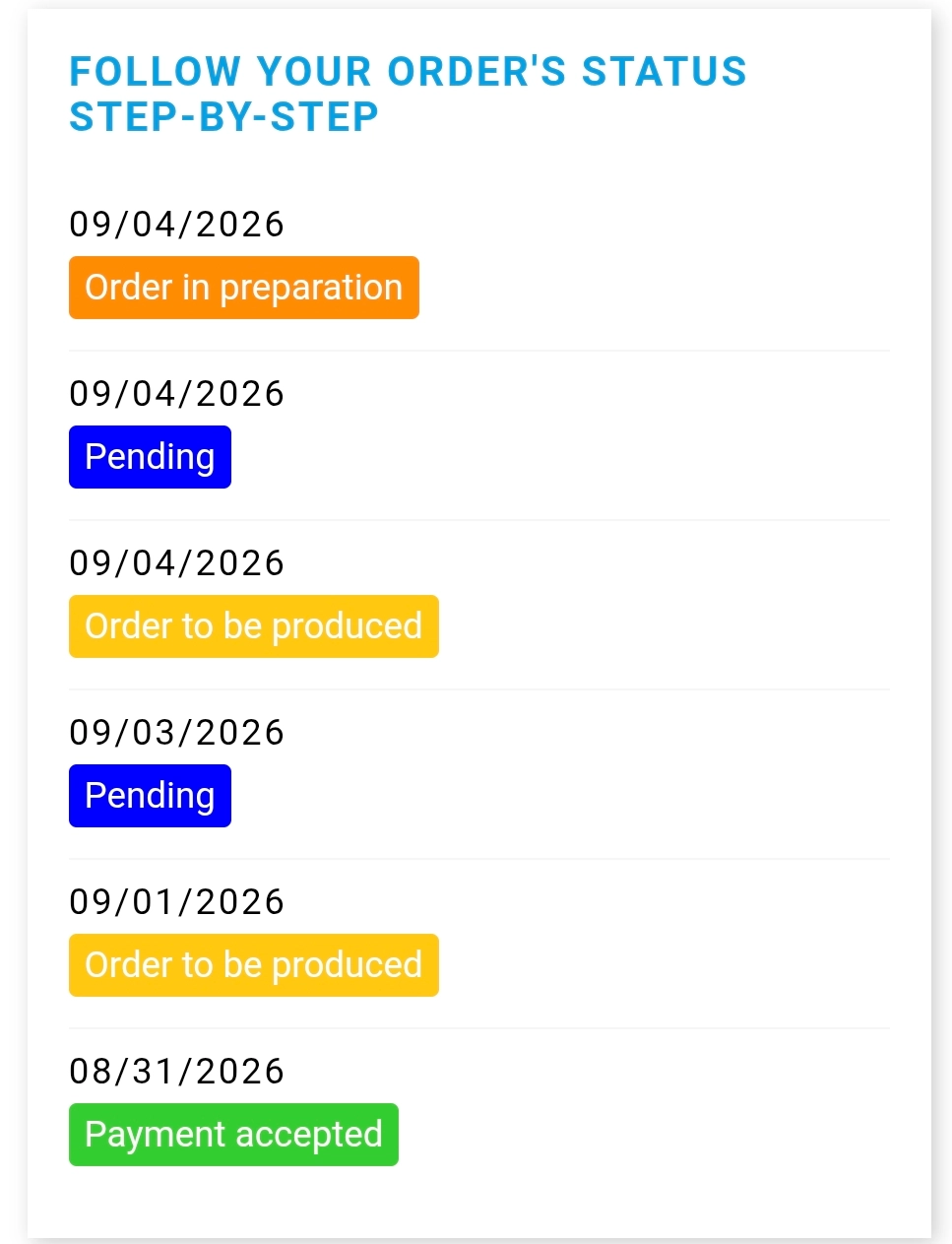Image resolution: width=952 pixels, height=1244 pixels.
Task: Click the STEP-BY-STEP heading line
Action: coord(224,117)
